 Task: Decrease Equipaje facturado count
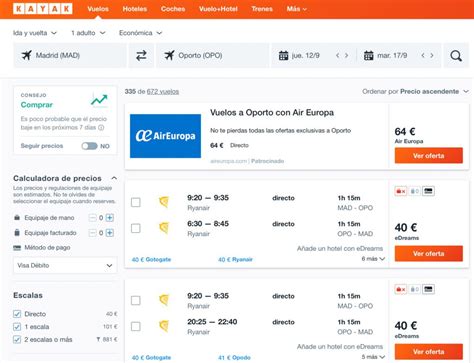[x=92, y=233]
